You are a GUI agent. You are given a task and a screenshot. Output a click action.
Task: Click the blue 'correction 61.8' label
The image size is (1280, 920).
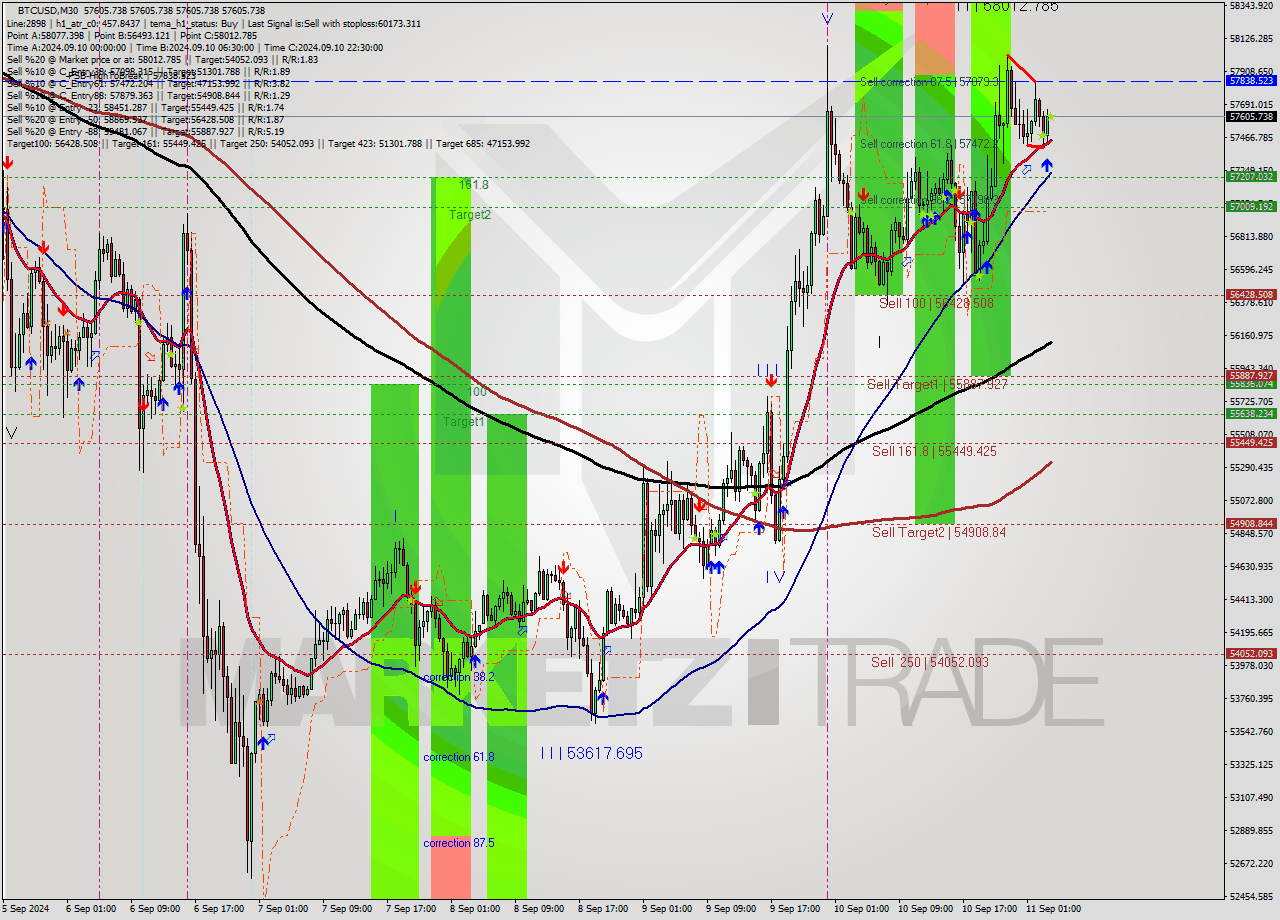459,757
